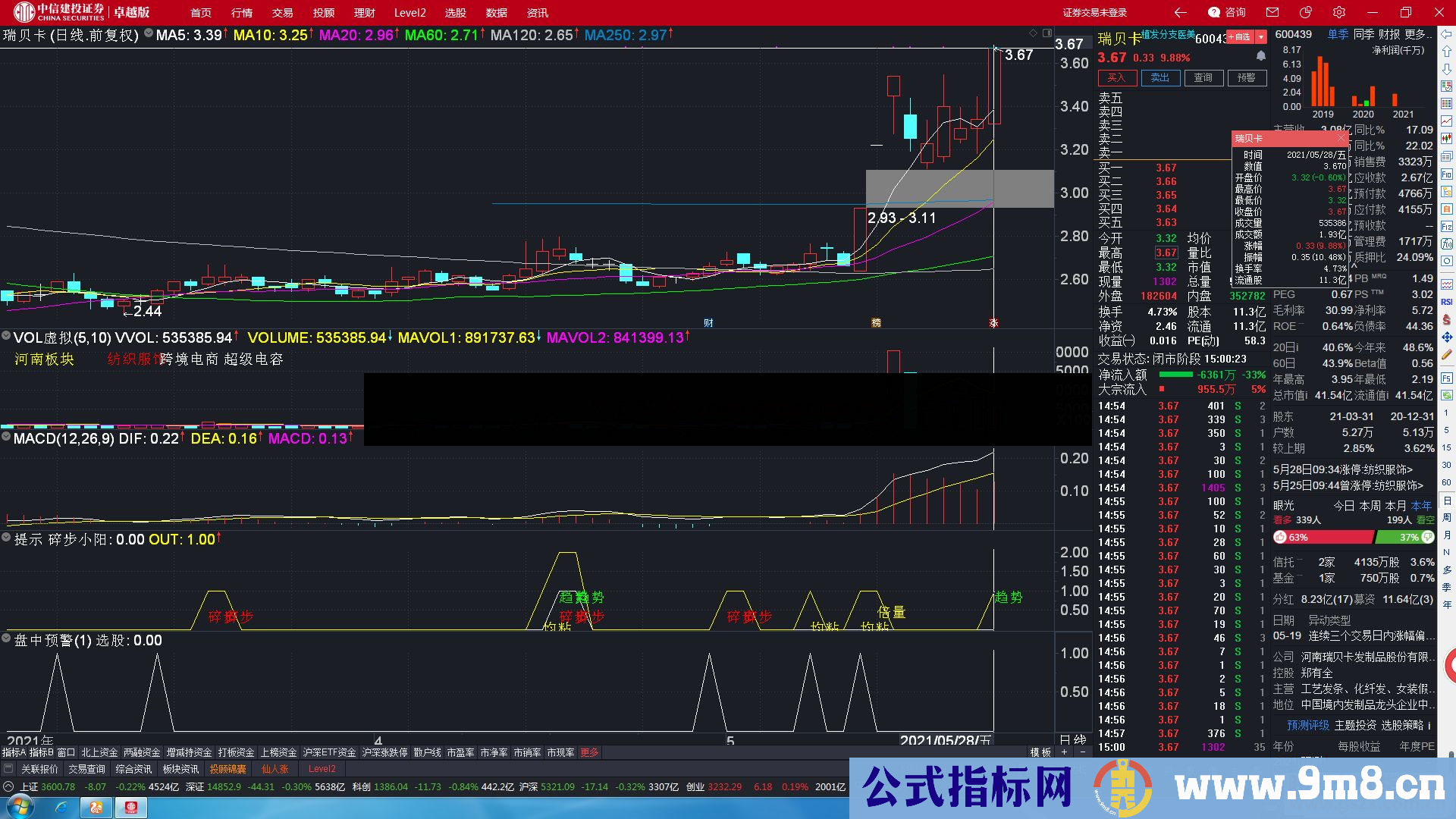Open the dropdown arrow next to +自选
The width and height of the screenshot is (1456, 819).
click(x=1260, y=37)
